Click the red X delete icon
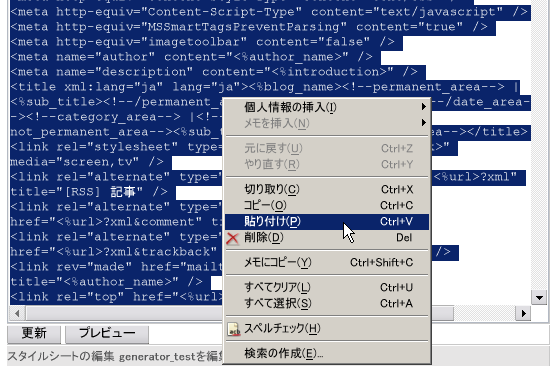The width and height of the screenshot is (550, 366). pyautogui.click(x=233, y=238)
